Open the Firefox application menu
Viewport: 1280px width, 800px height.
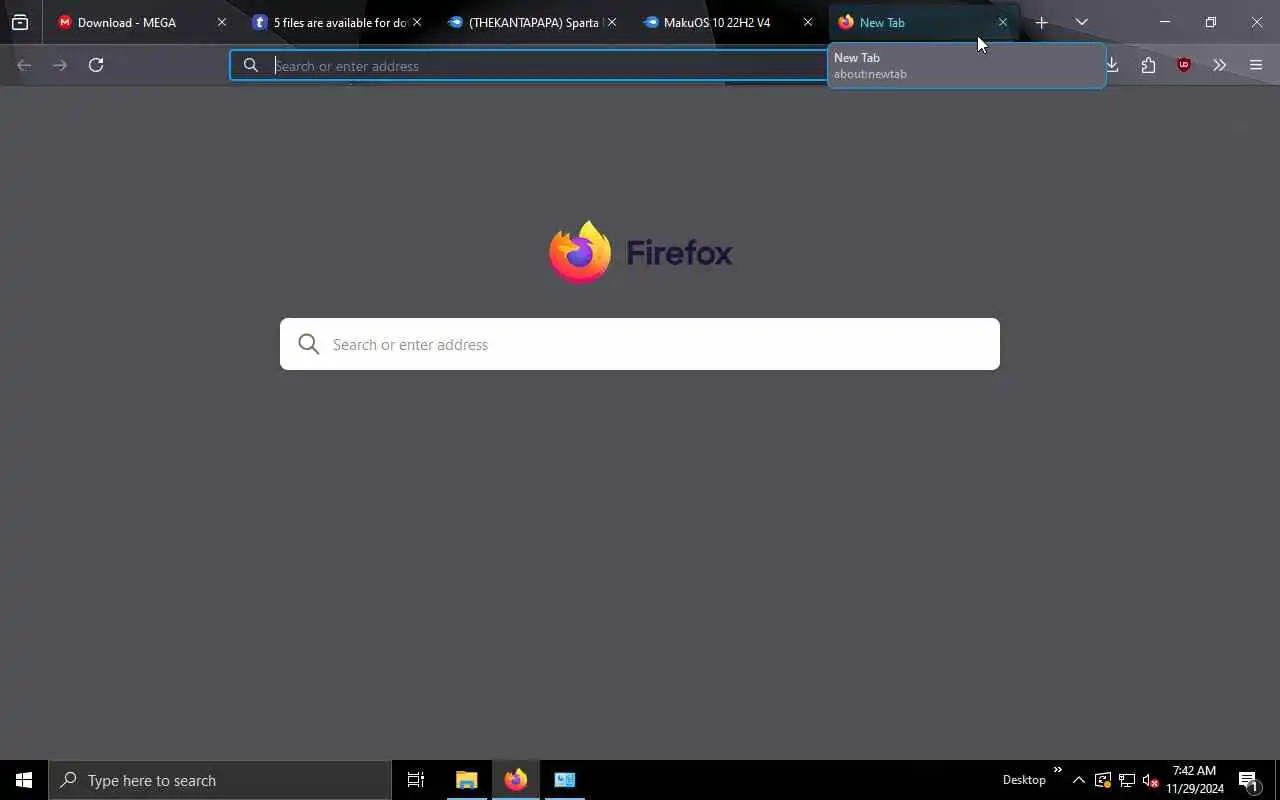pyautogui.click(x=1256, y=65)
